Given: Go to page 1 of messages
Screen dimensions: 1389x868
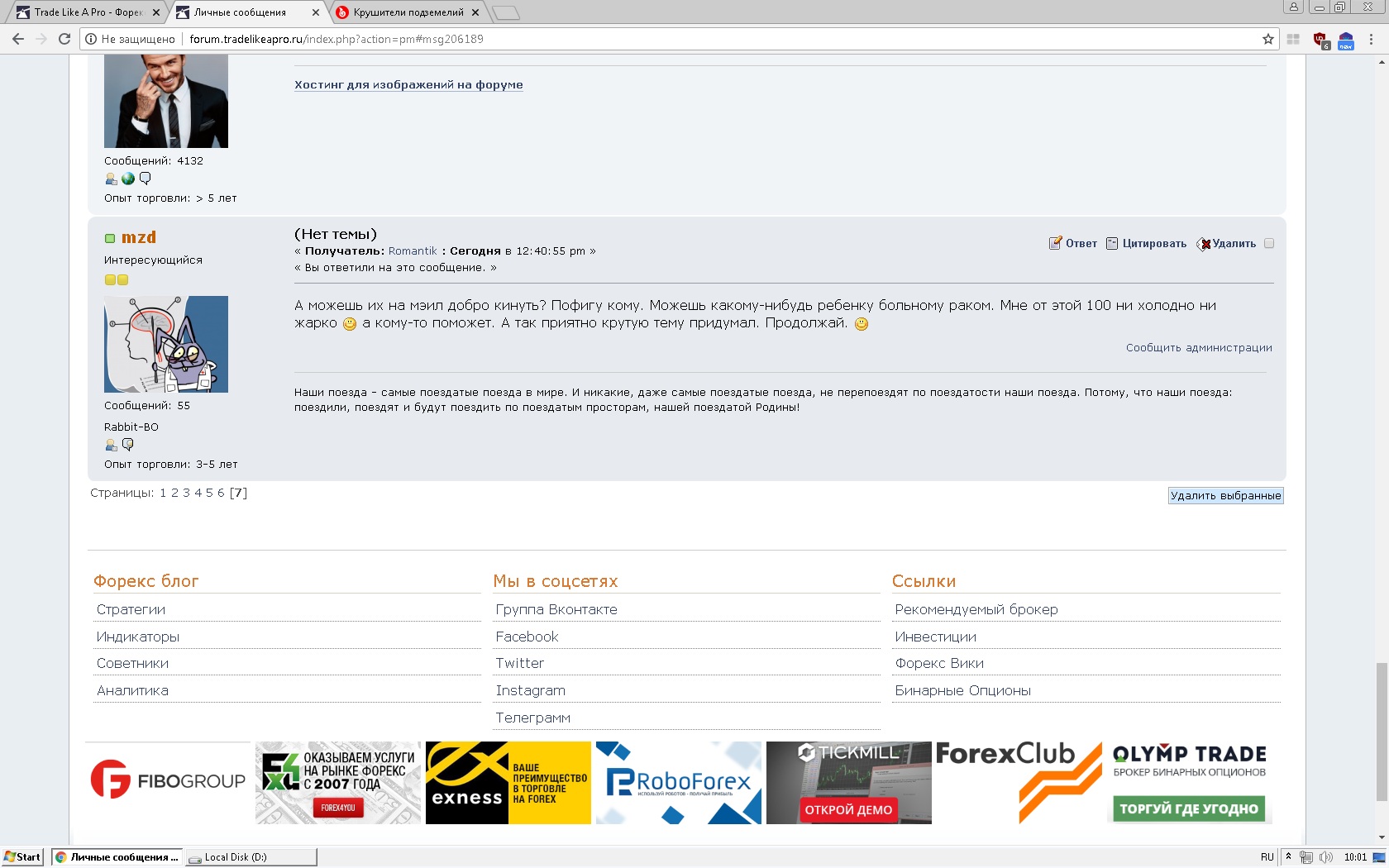Looking at the screenshot, I should click(163, 493).
